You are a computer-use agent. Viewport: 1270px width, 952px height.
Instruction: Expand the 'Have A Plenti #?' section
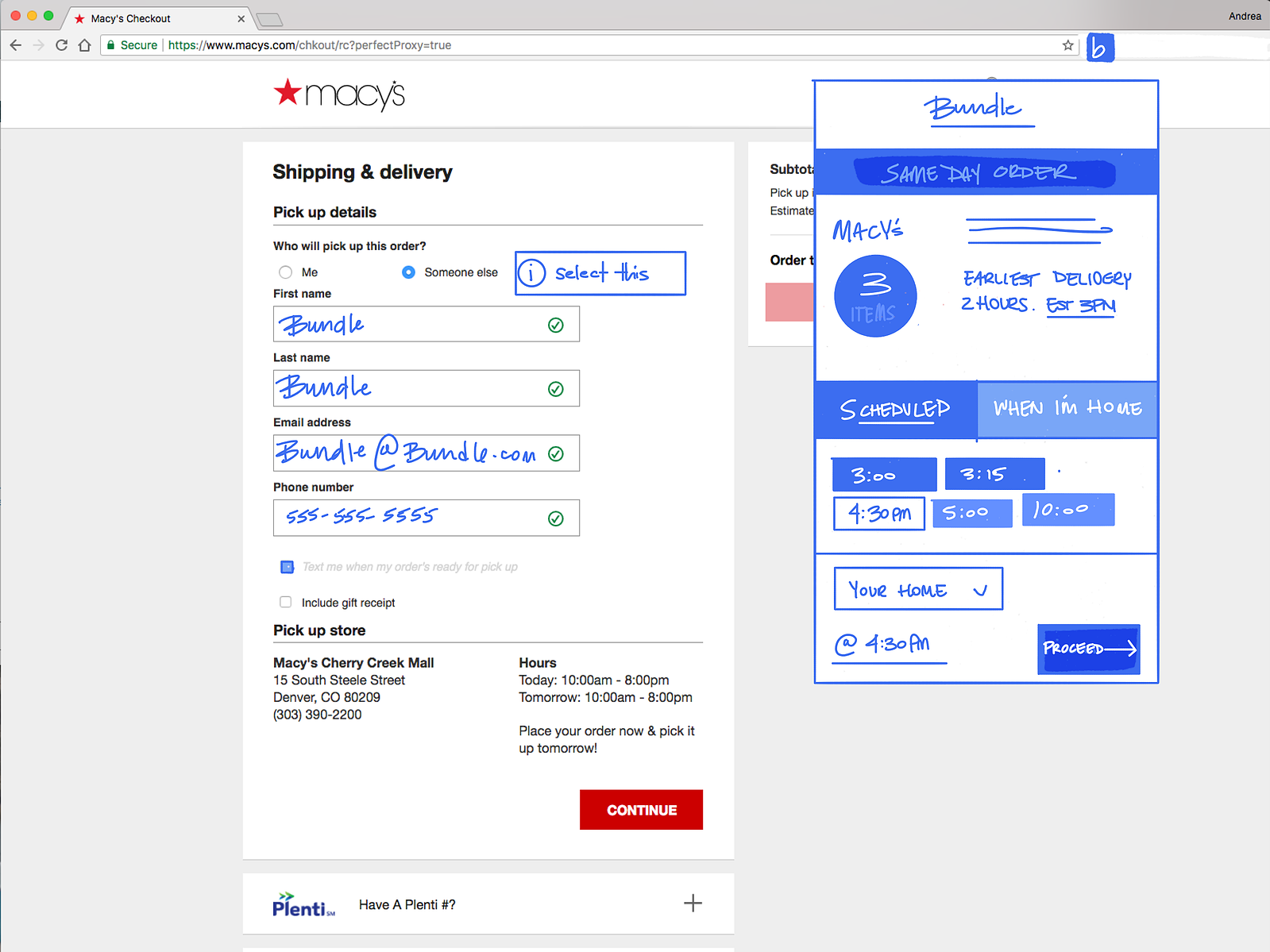(x=693, y=904)
